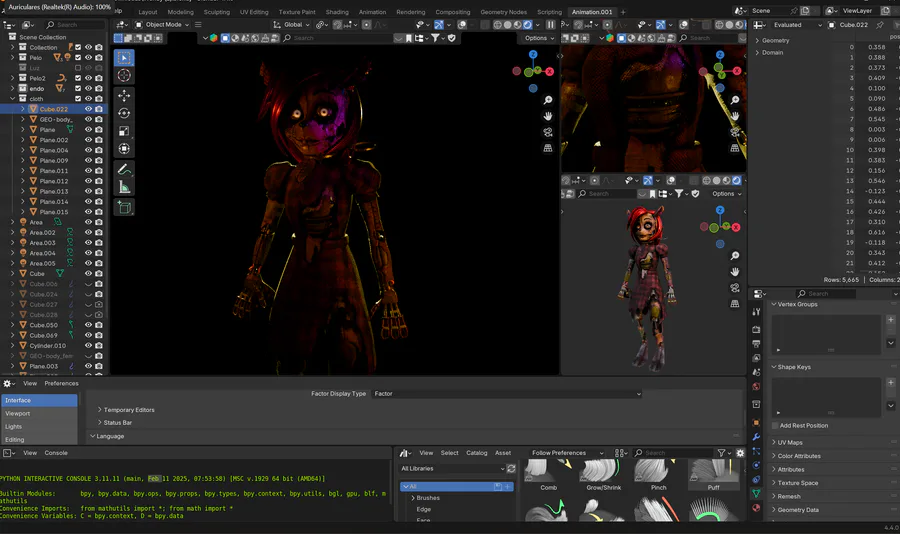Open Brushes catalog in asset browser
The height and width of the screenshot is (534, 900).
point(428,498)
